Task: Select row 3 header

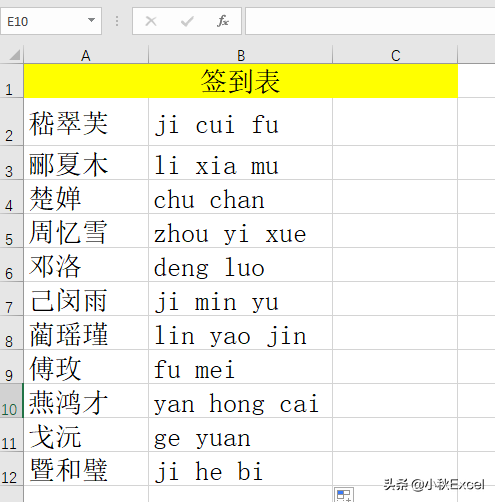Action: pos(12,163)
